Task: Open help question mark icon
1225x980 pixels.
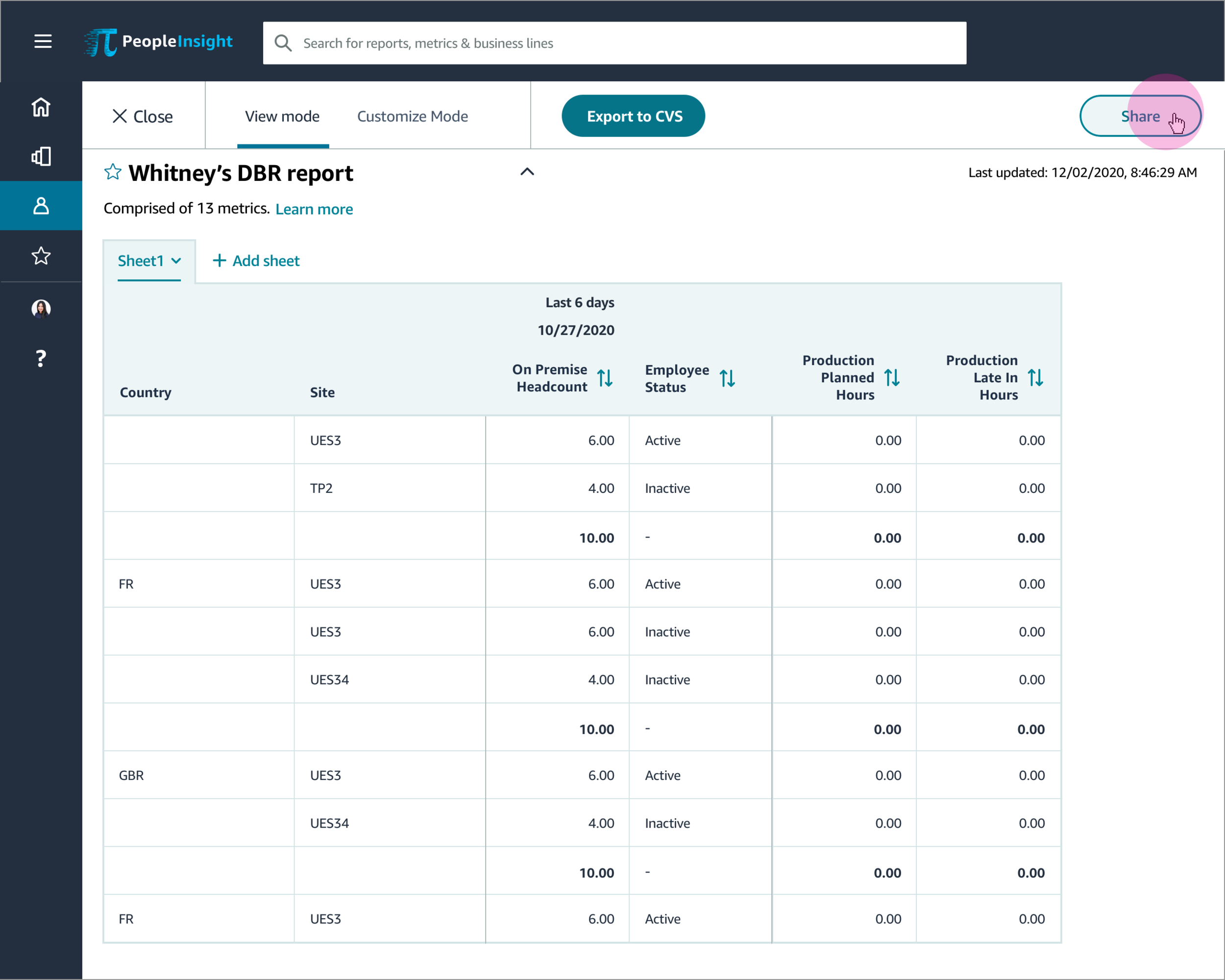Action: [41, 359]
